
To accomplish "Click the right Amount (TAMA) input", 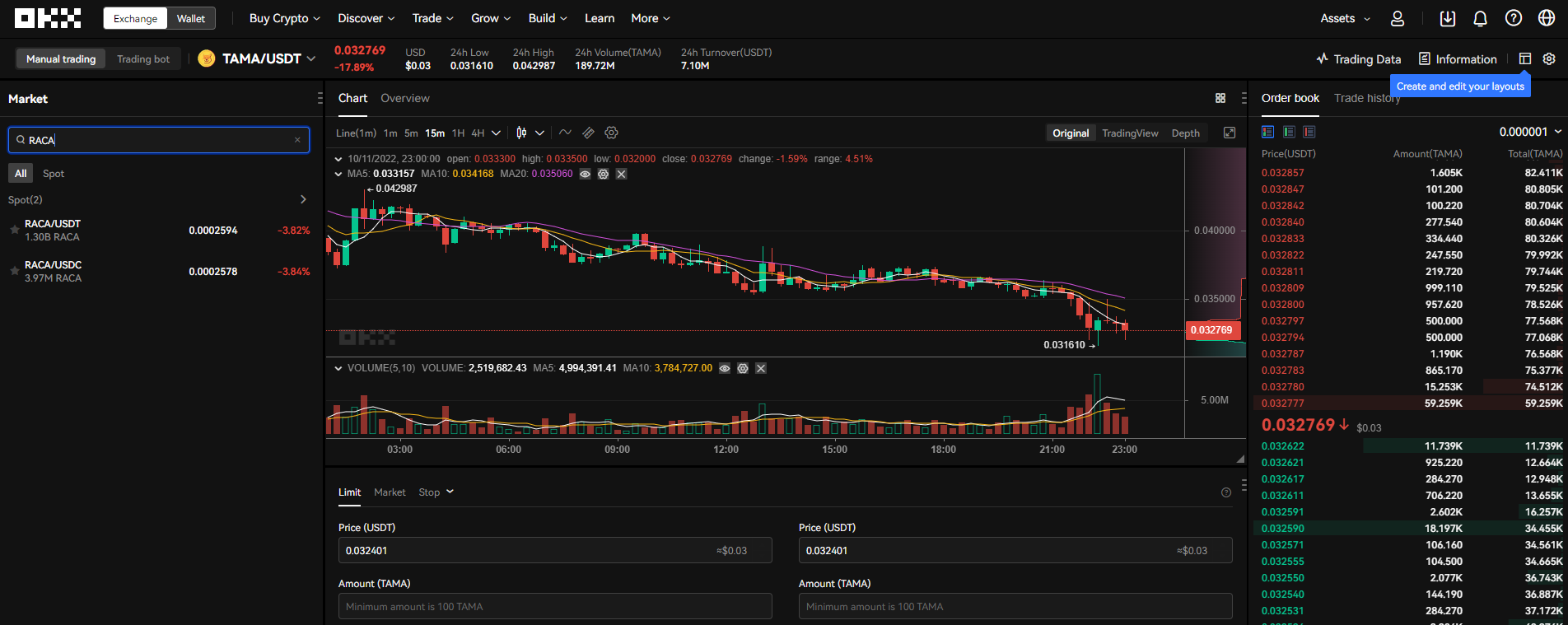I will click(x=1015, y=606).
